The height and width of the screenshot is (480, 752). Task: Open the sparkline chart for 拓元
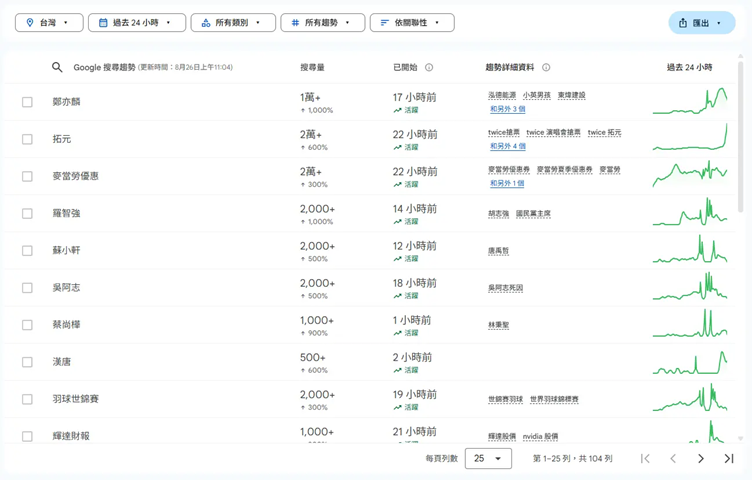click(x=690, y=138)
